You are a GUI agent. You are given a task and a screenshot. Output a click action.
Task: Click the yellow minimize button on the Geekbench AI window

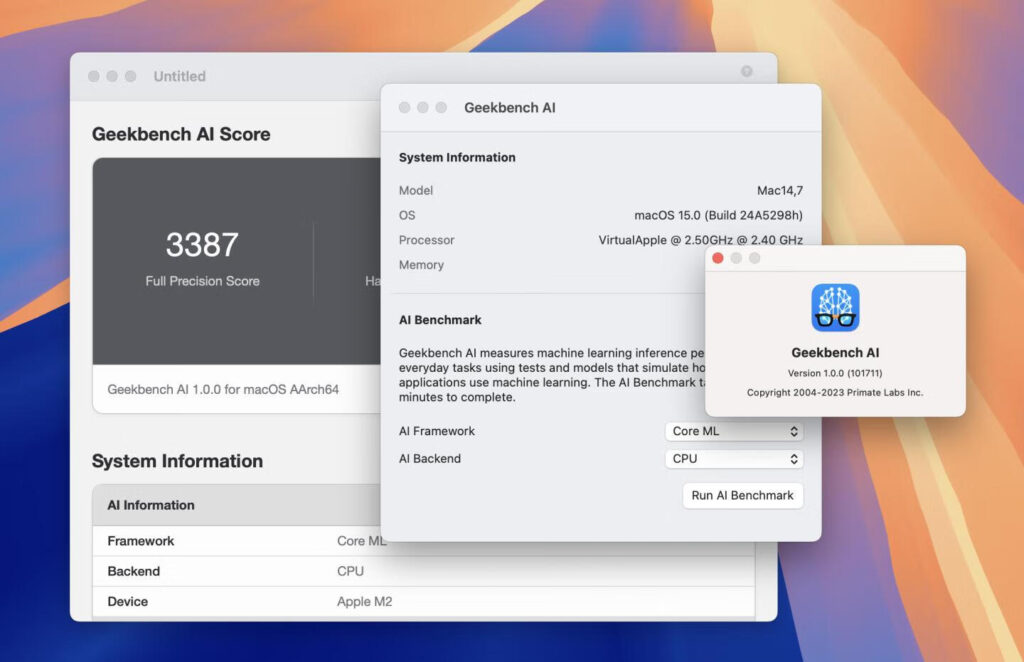tap(421, 107)
